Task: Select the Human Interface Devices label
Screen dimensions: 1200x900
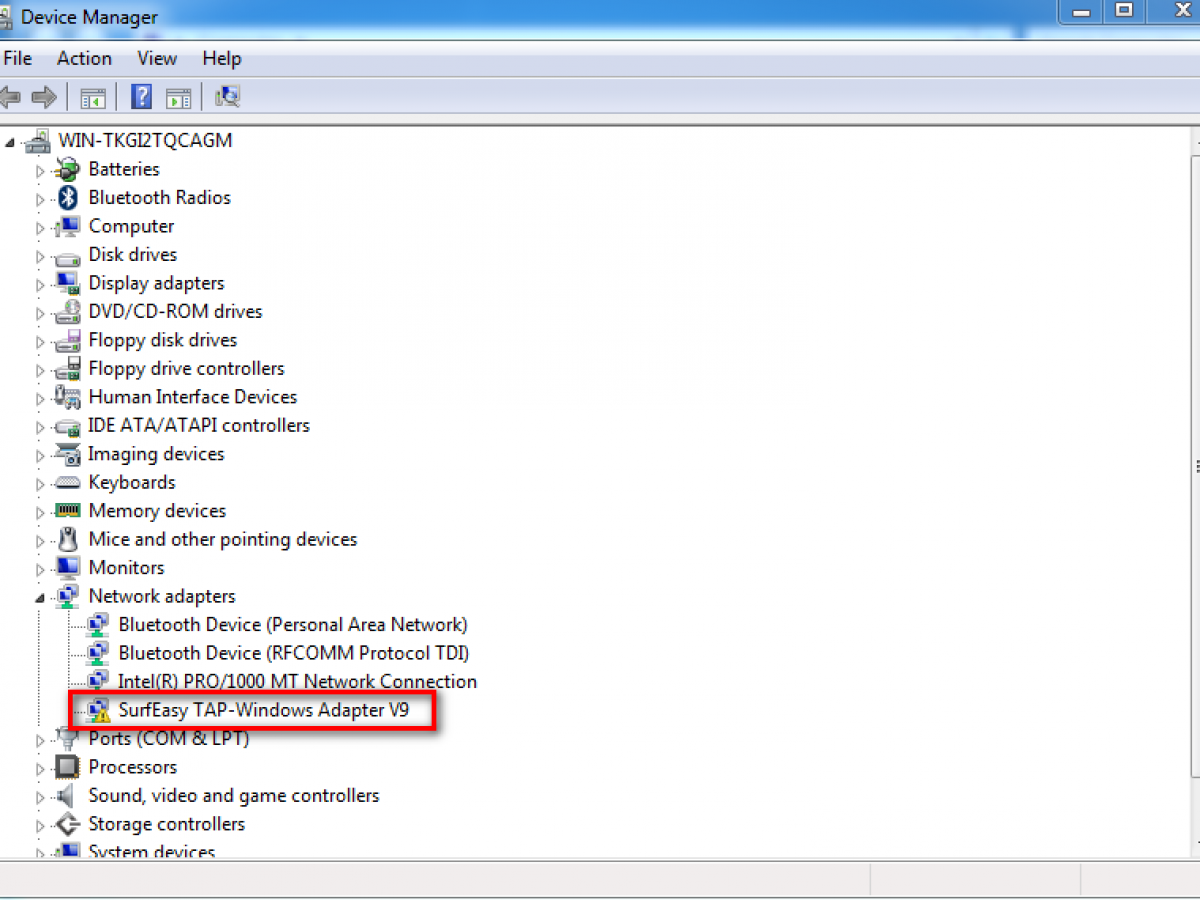Action: pyautogui.click(x=193, y=397)
